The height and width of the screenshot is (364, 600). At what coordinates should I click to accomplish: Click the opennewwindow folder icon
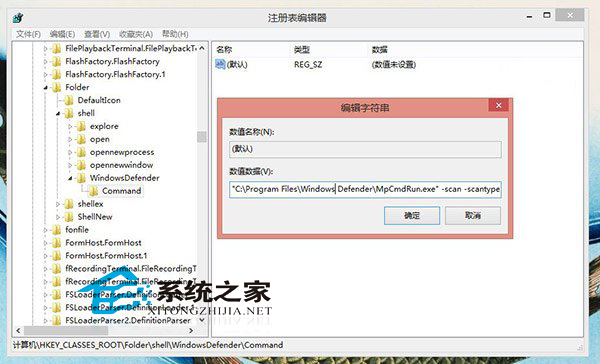[x=81, y=165]
